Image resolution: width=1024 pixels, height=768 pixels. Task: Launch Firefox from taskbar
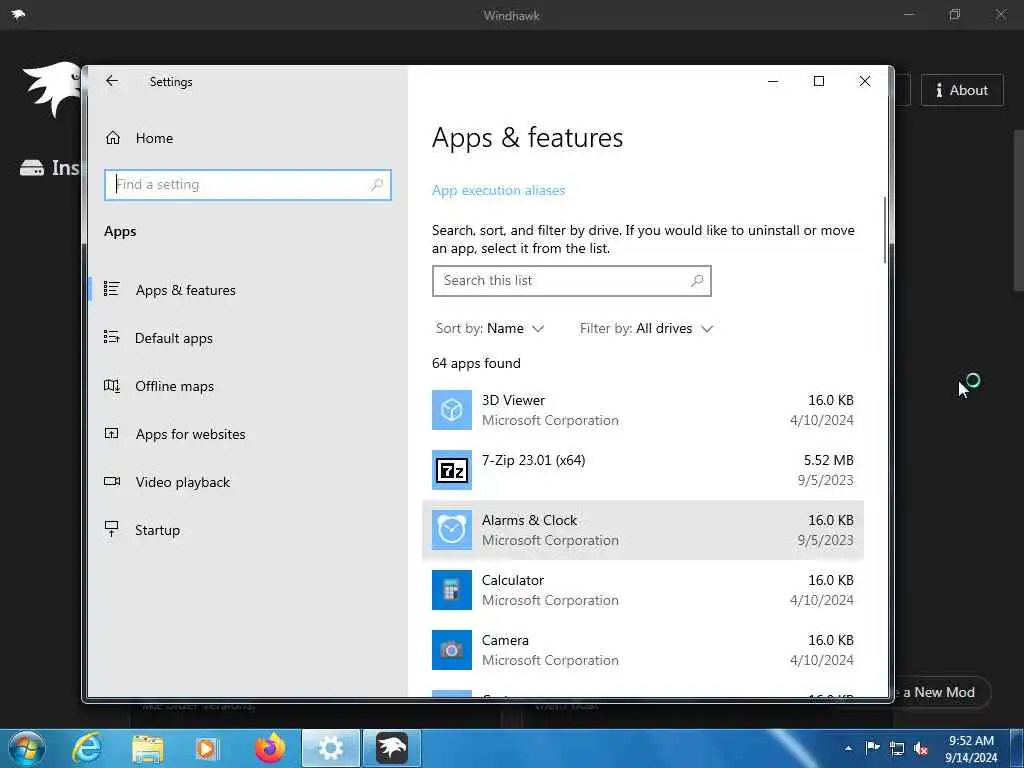pyautogui.click(x=270, y=748)
